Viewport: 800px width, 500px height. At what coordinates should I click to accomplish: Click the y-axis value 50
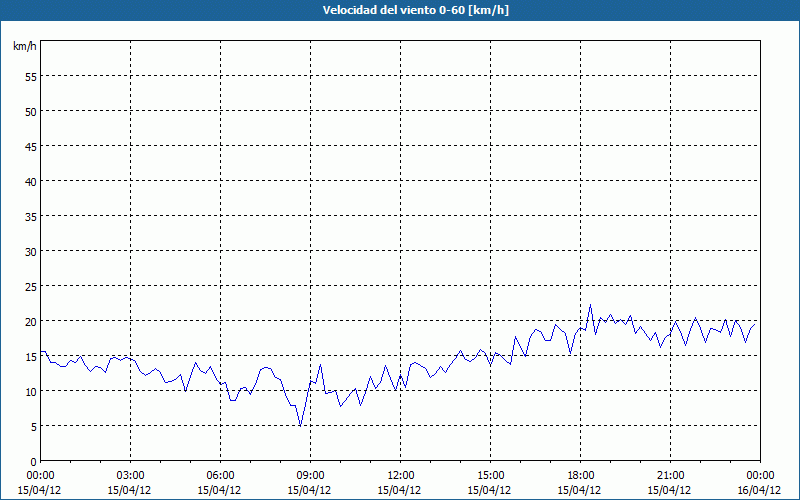tap(31, 112)
